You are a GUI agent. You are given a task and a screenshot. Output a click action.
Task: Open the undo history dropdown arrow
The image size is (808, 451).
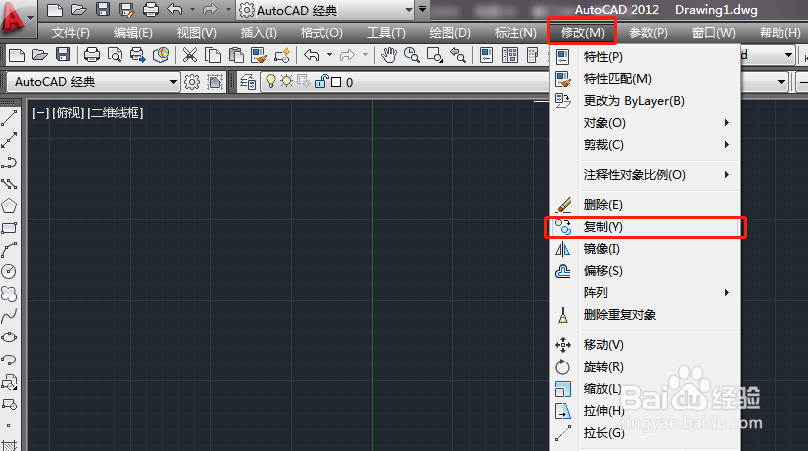click(329, 55)
